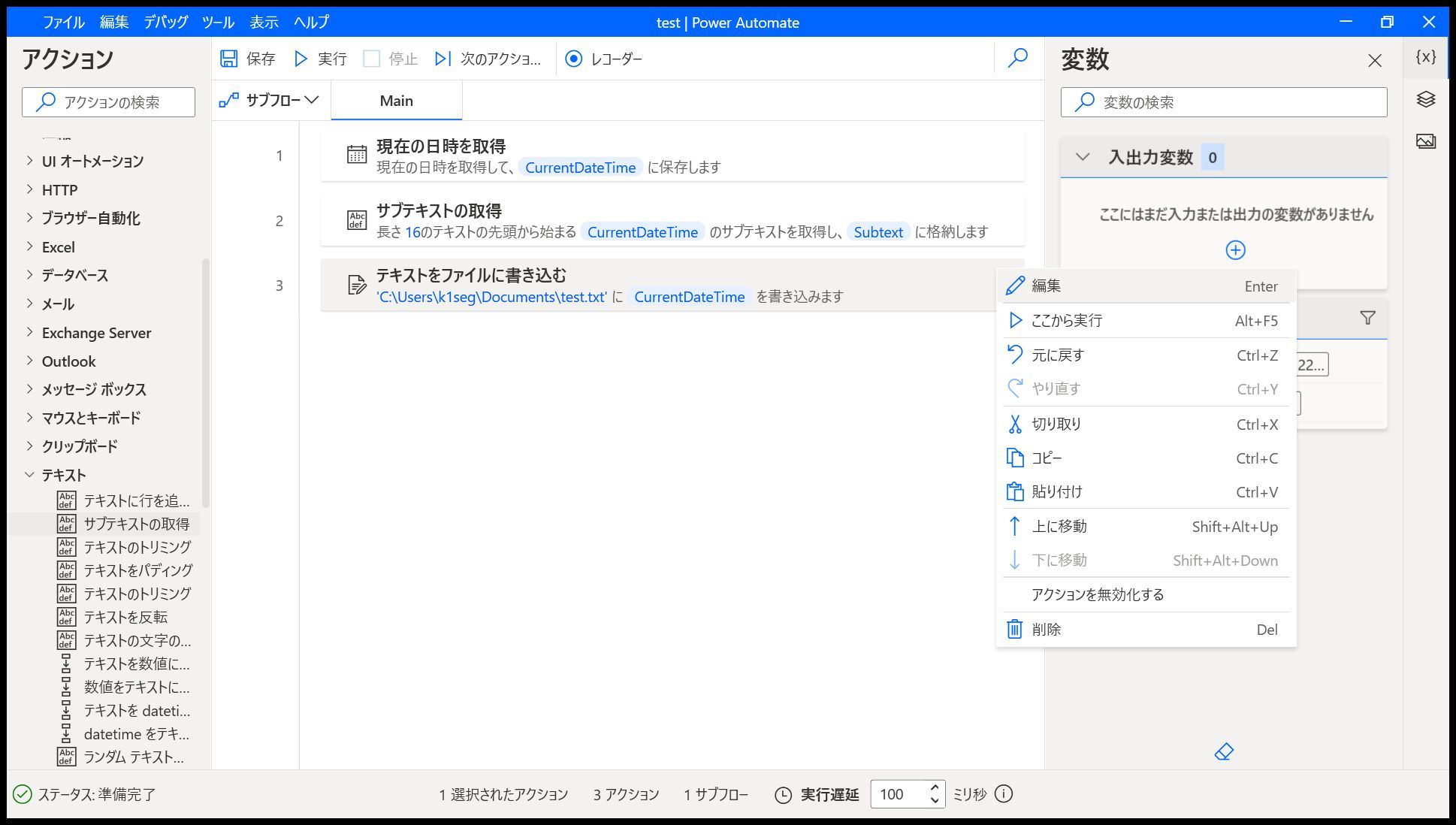Expand Exchange Server category
This screenshot has height=825, width=1456.
coord(29,331)
